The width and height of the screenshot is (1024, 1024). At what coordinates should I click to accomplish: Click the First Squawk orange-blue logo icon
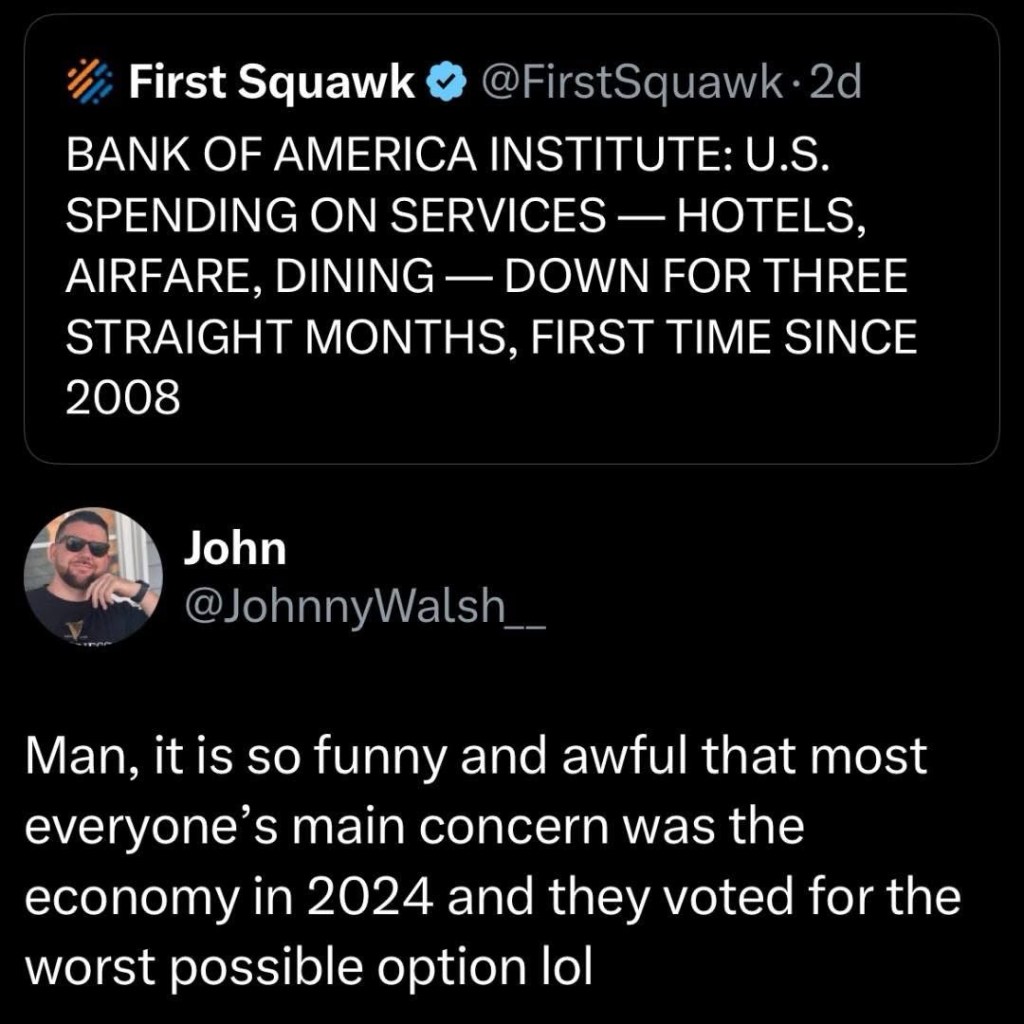coord(90,80)
